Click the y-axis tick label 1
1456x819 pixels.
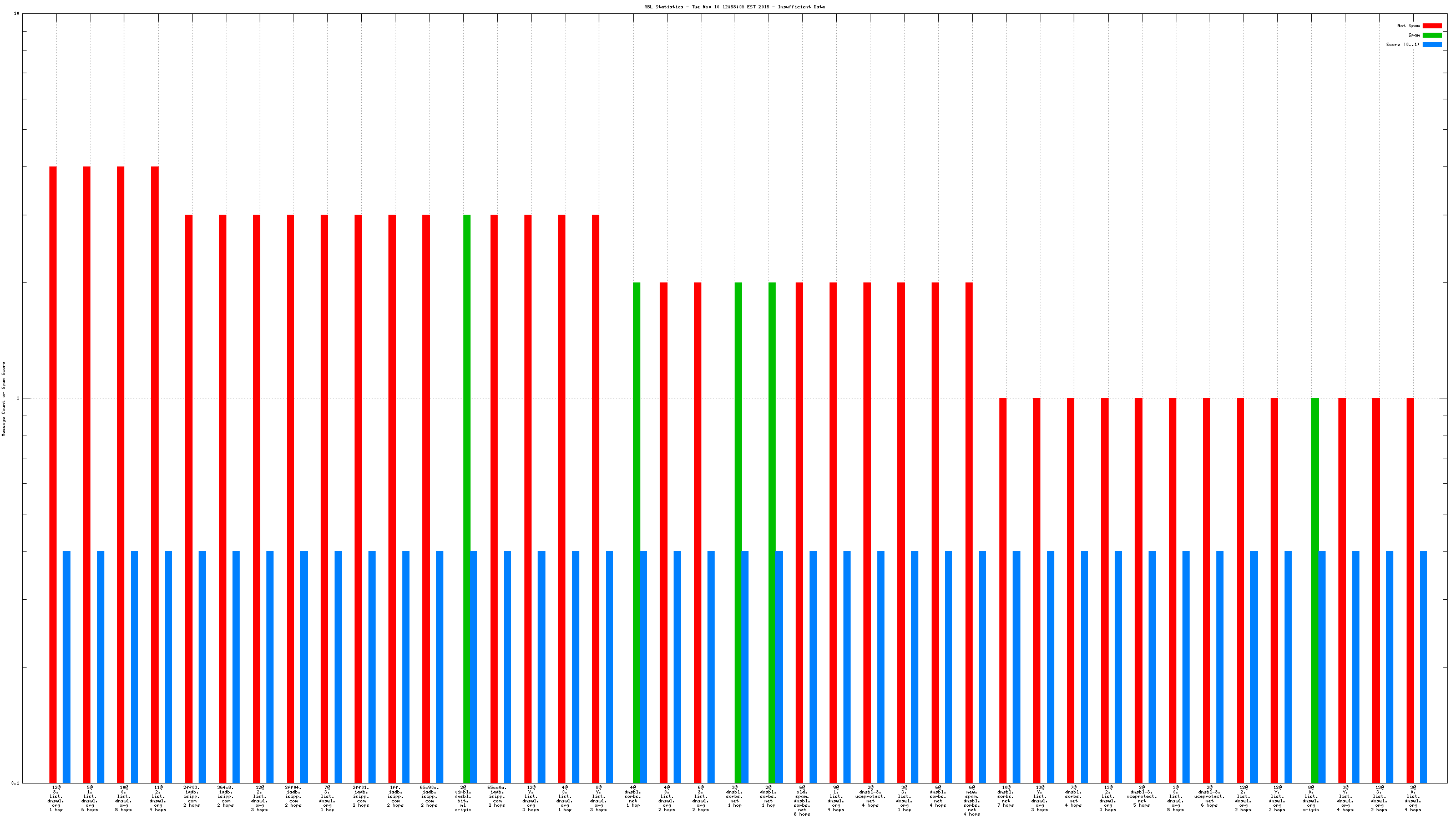click(x=18, y=398)
